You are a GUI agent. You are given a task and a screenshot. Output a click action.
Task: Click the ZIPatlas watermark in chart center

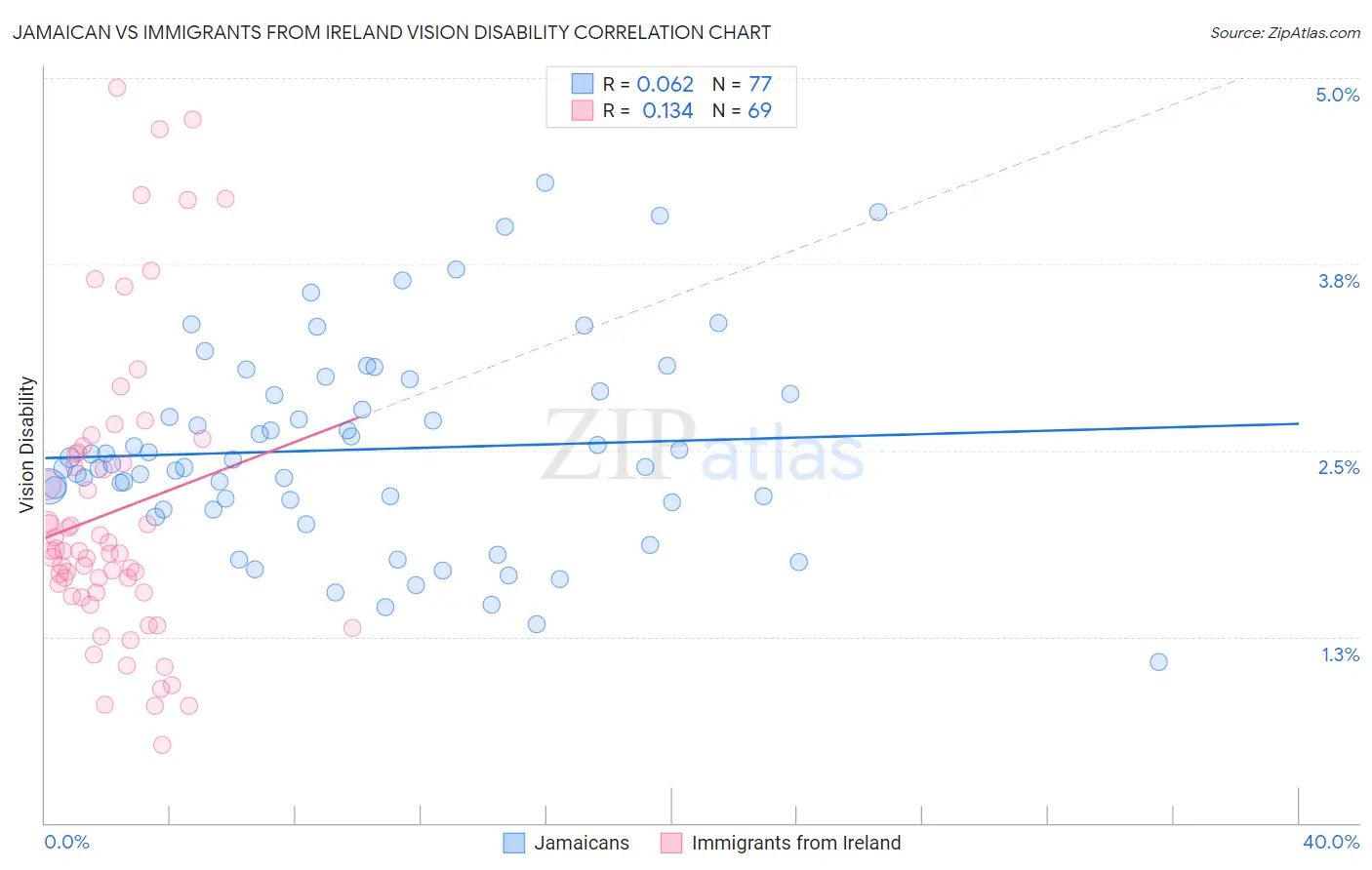pos(703,446)
